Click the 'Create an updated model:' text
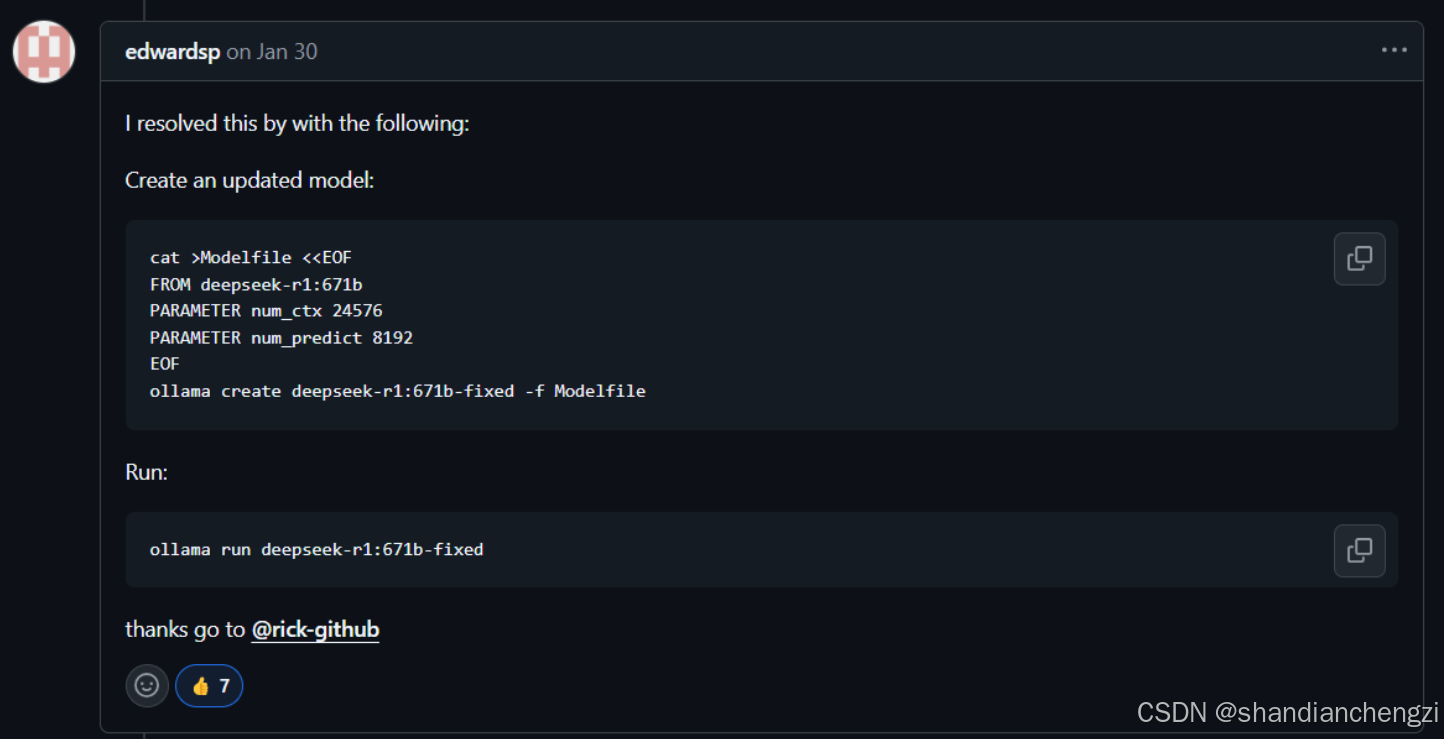The image size is (1444, 739). (250, 181)
